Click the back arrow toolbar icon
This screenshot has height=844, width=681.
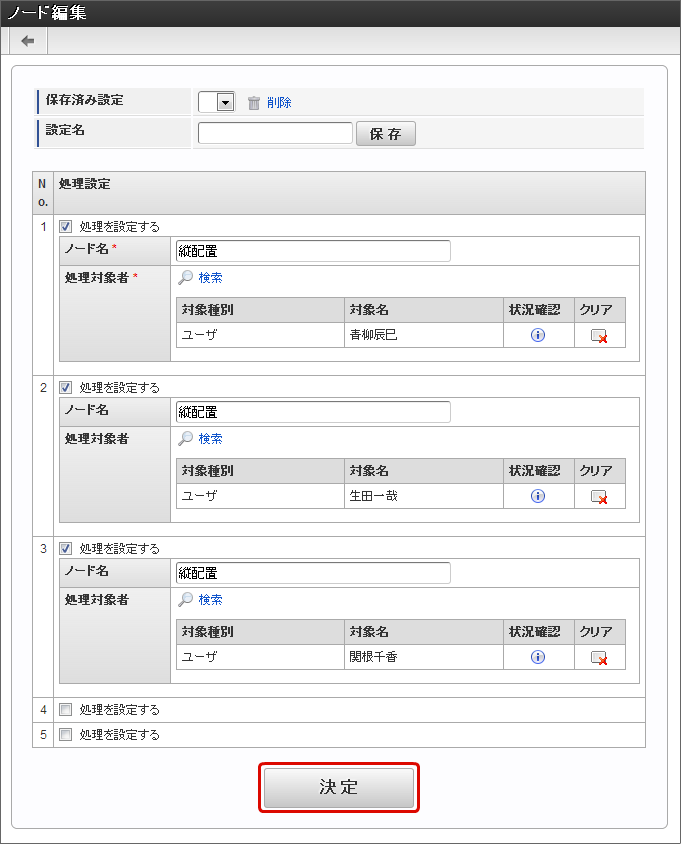[x=27, y=41]
